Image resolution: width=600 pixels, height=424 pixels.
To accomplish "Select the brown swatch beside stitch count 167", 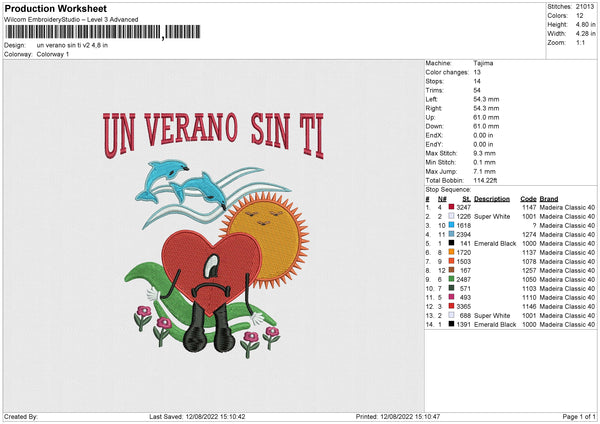I will click(x=451, y=270).
